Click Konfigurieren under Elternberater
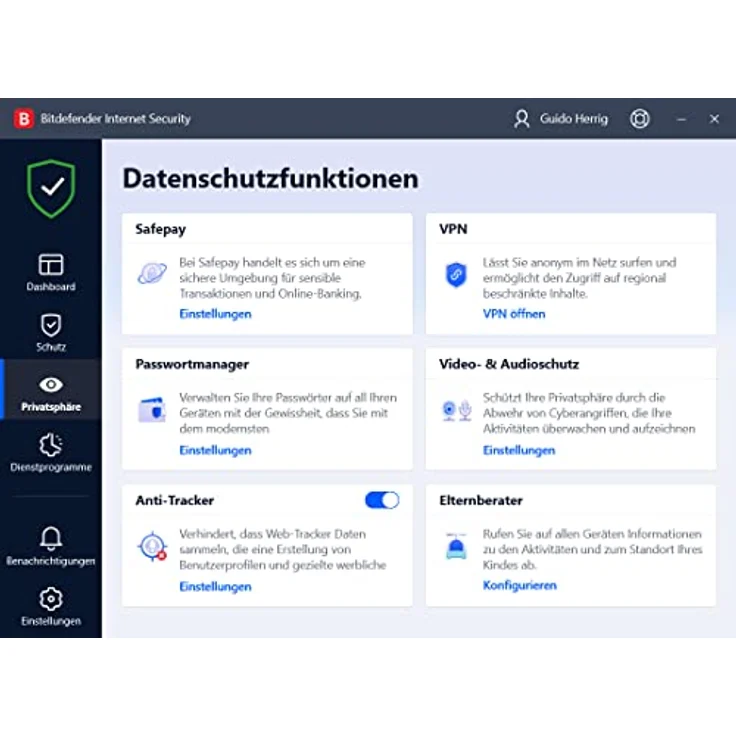736x736 pixels. tap(520, 585)
